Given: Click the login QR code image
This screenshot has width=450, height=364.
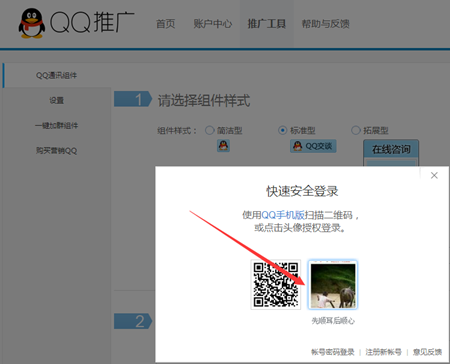Looking at the screenshot, I should [x=276, y=285].
